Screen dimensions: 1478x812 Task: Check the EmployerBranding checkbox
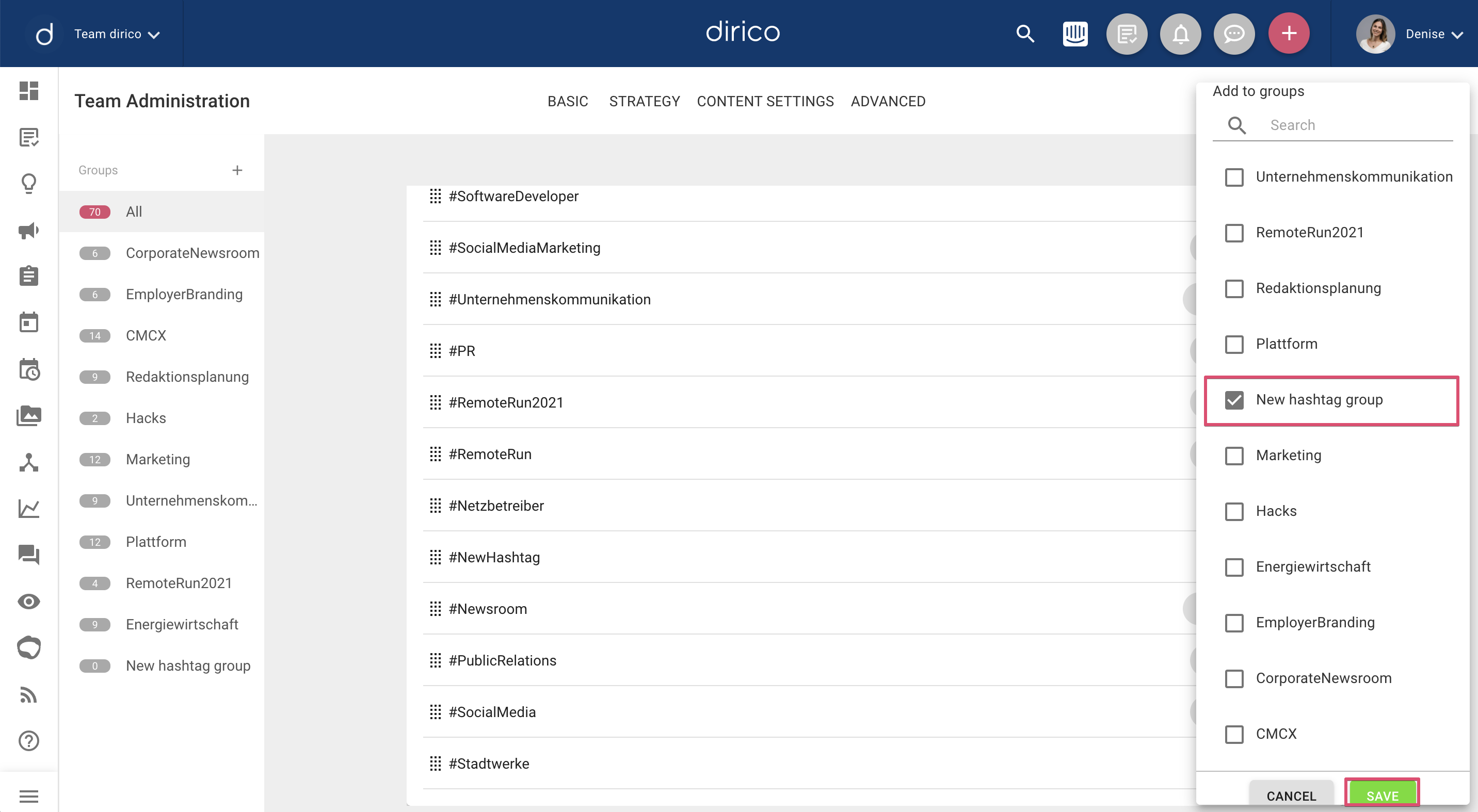(x=1234, y=623)
